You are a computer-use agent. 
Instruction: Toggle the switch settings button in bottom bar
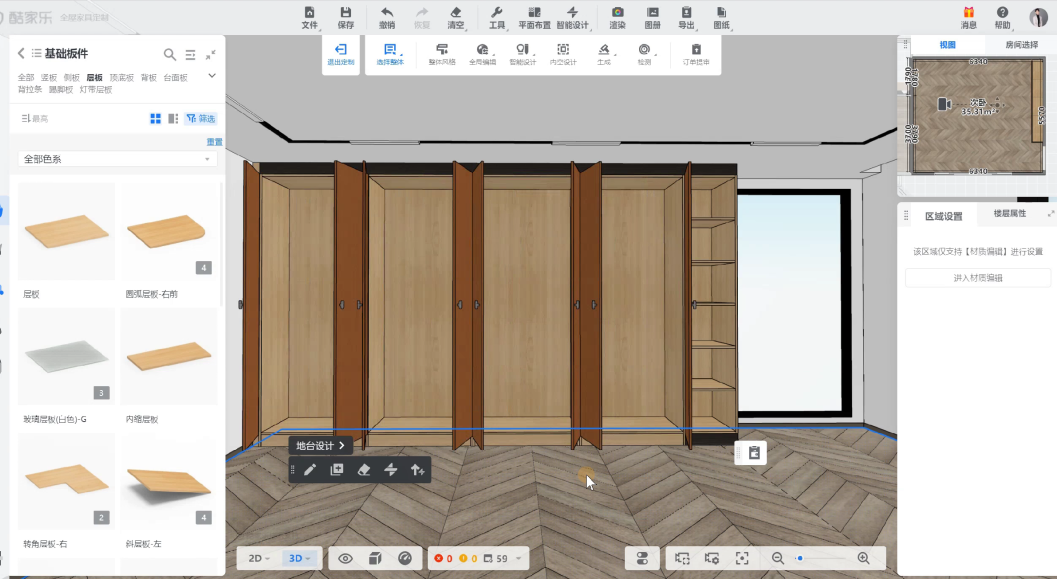[x=642, y=558]
